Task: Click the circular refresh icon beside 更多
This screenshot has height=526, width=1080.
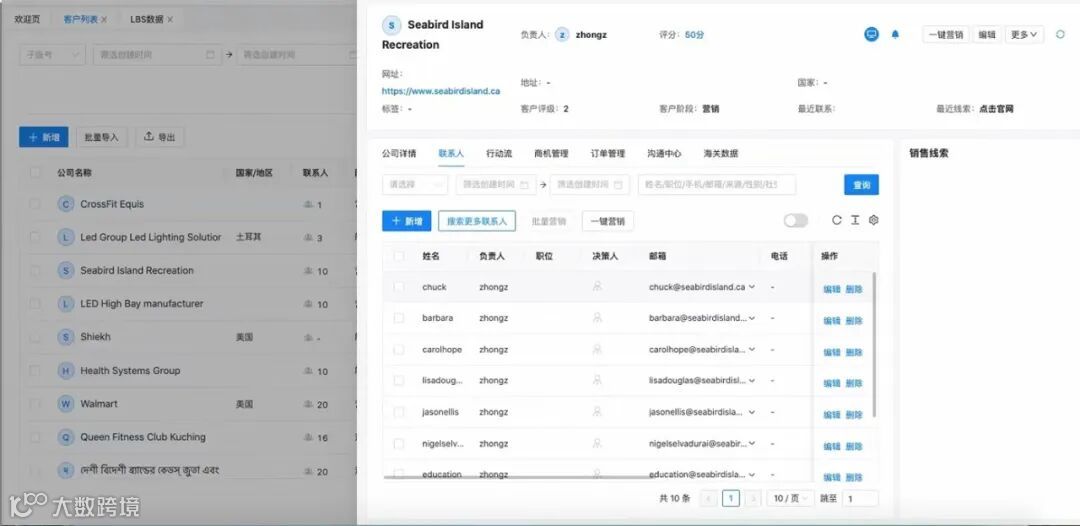Action: (1060, 34)
